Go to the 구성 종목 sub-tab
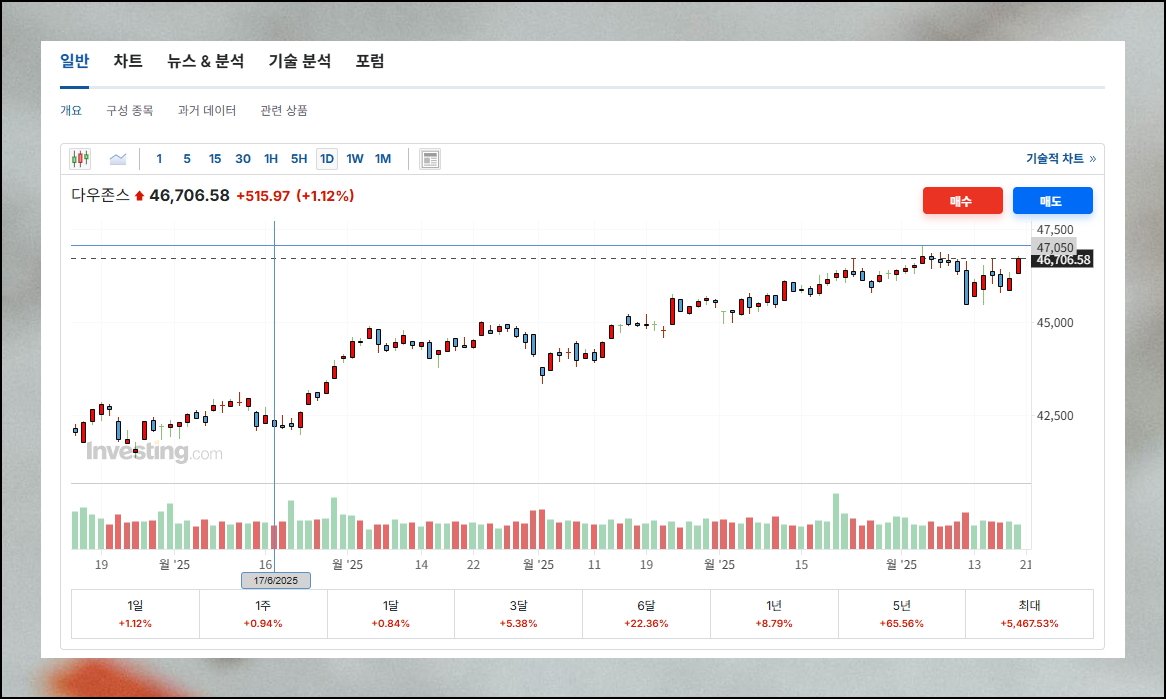Image resolution: width=1166 pixels, height=699 pixels. tap(129, 110)
